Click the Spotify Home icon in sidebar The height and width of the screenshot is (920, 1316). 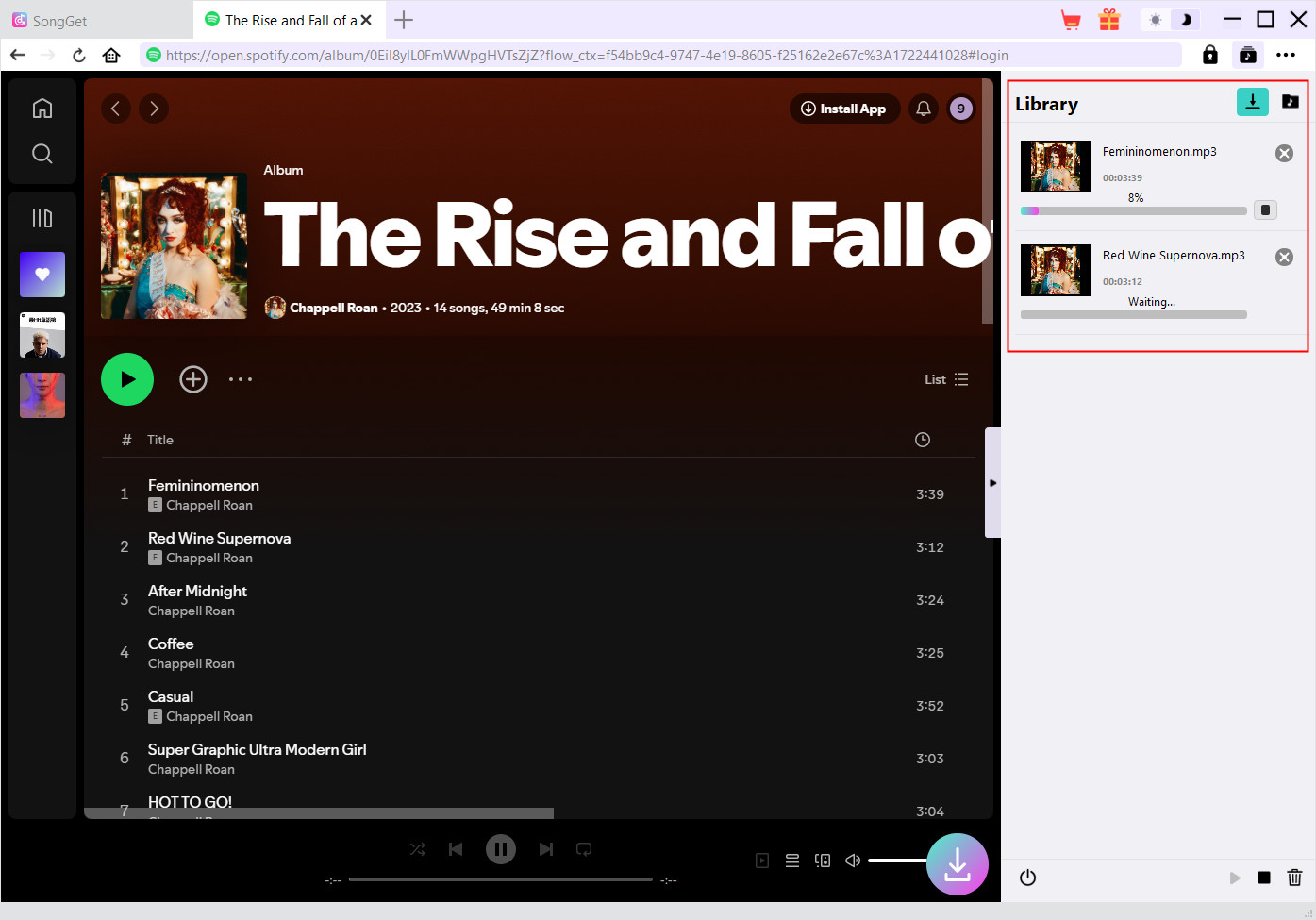42,109
